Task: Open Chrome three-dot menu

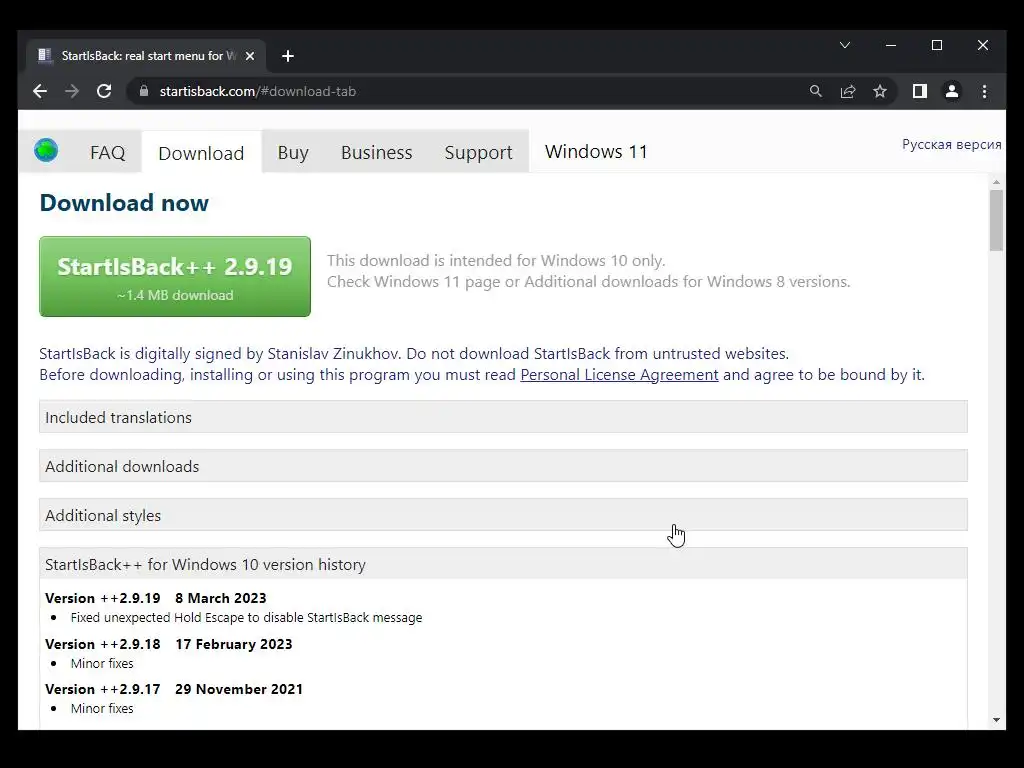Action: tap(984, 91)
